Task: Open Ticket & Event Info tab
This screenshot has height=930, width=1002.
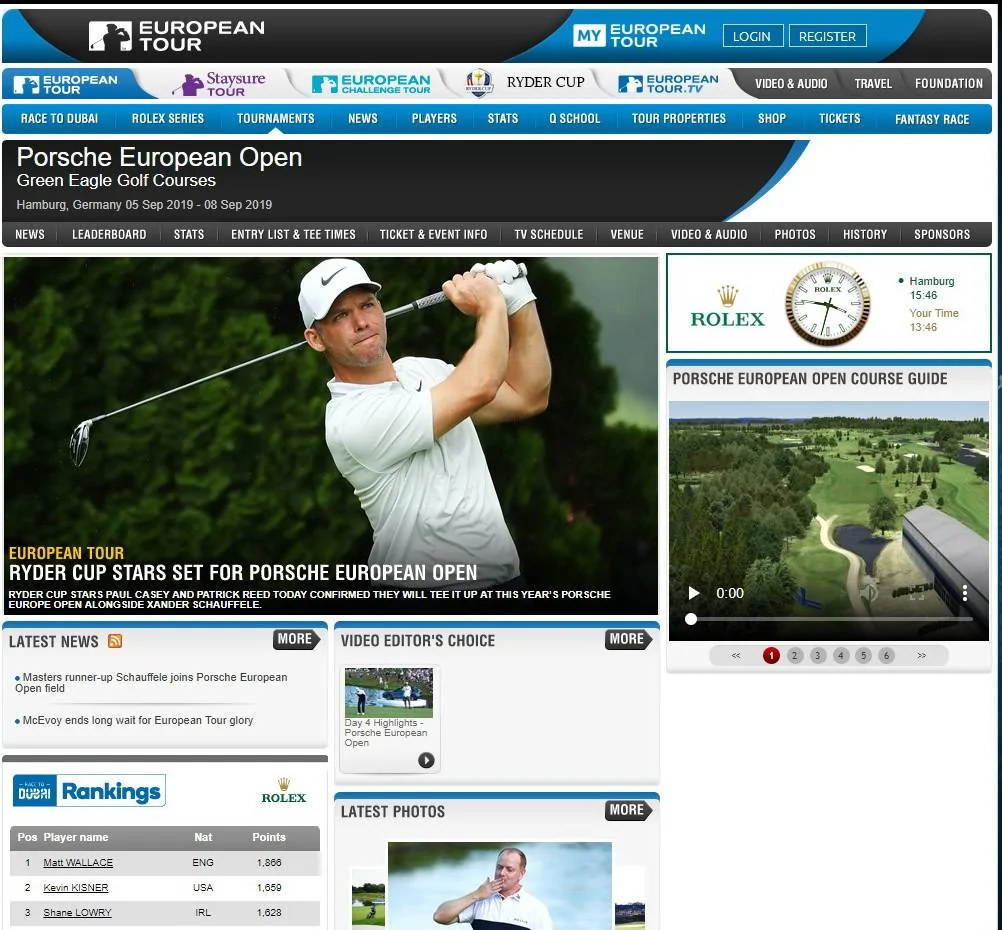Action: pyautogui.click(x=433, y=235)
